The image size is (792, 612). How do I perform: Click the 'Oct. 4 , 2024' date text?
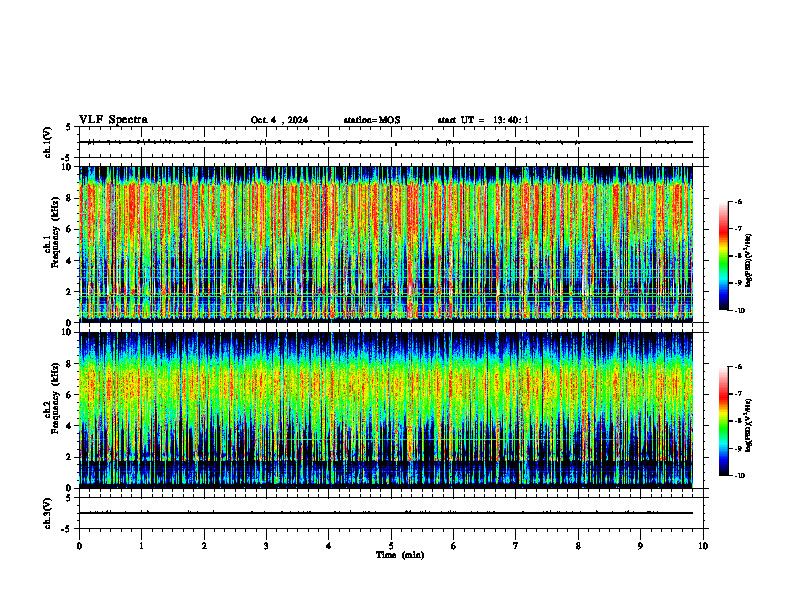(x=279, y=120)
